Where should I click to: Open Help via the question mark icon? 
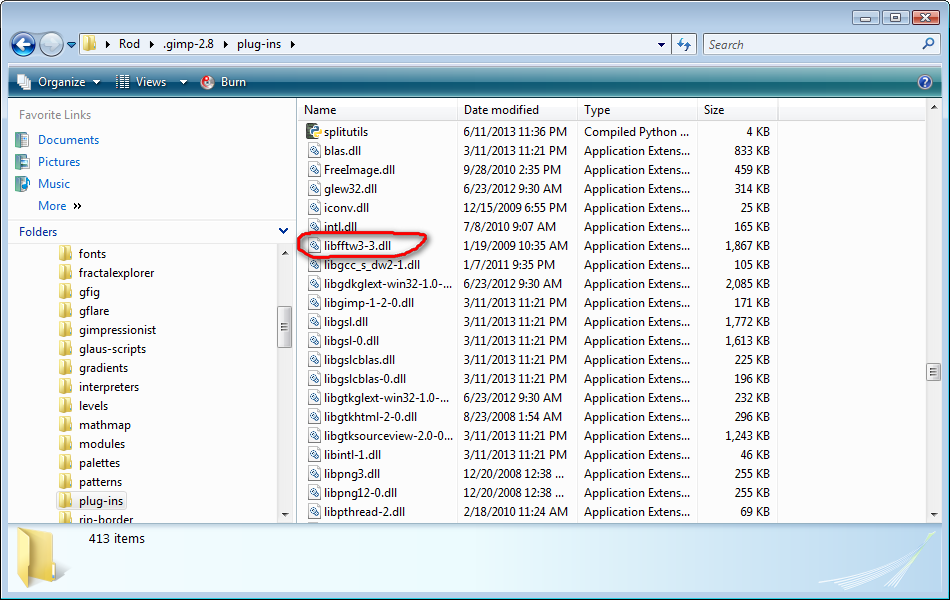(x=925, y=82)
